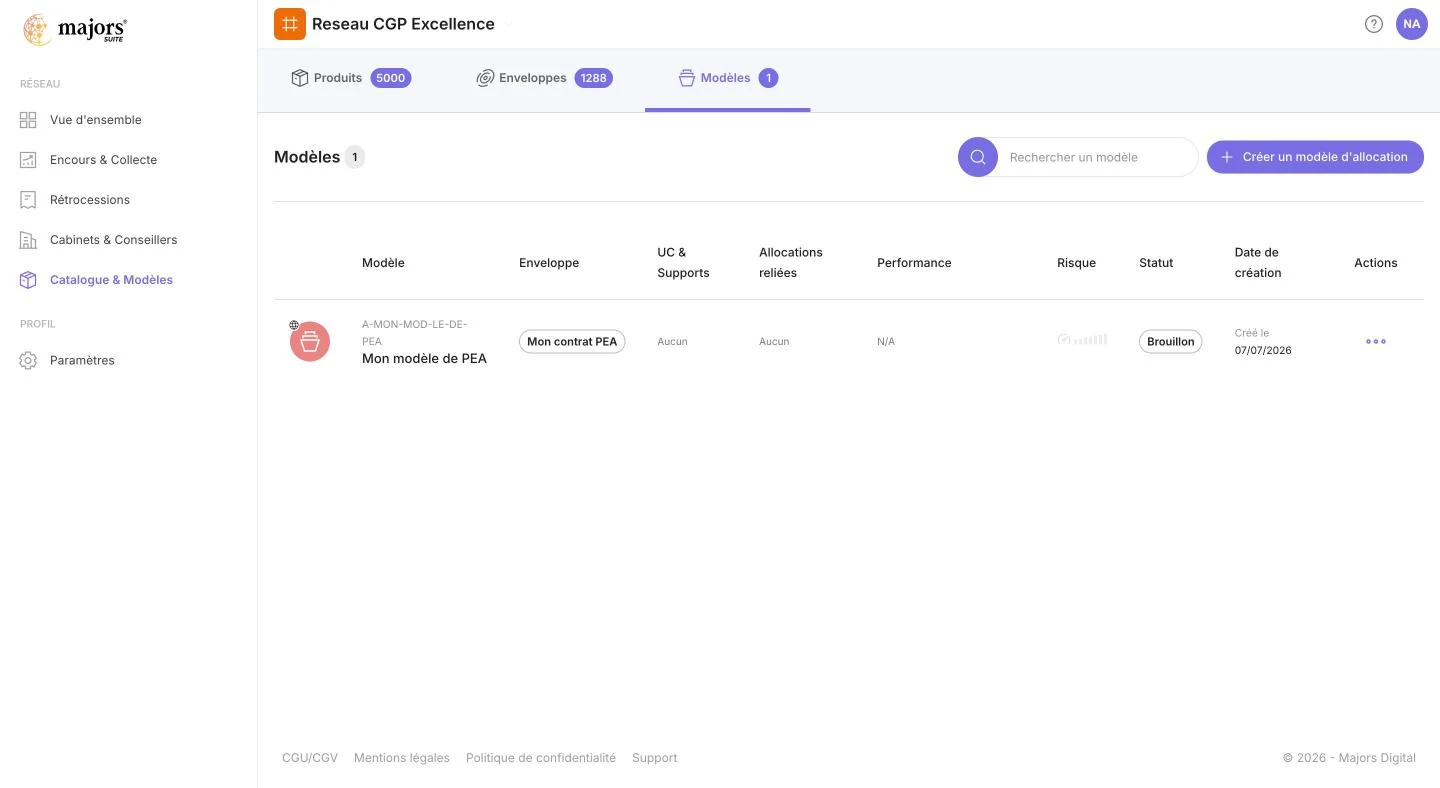Viewport: 1440px width, 788px height.
Task: Click the globe icon beside the PEA model
Action: [x=294, y=325]
